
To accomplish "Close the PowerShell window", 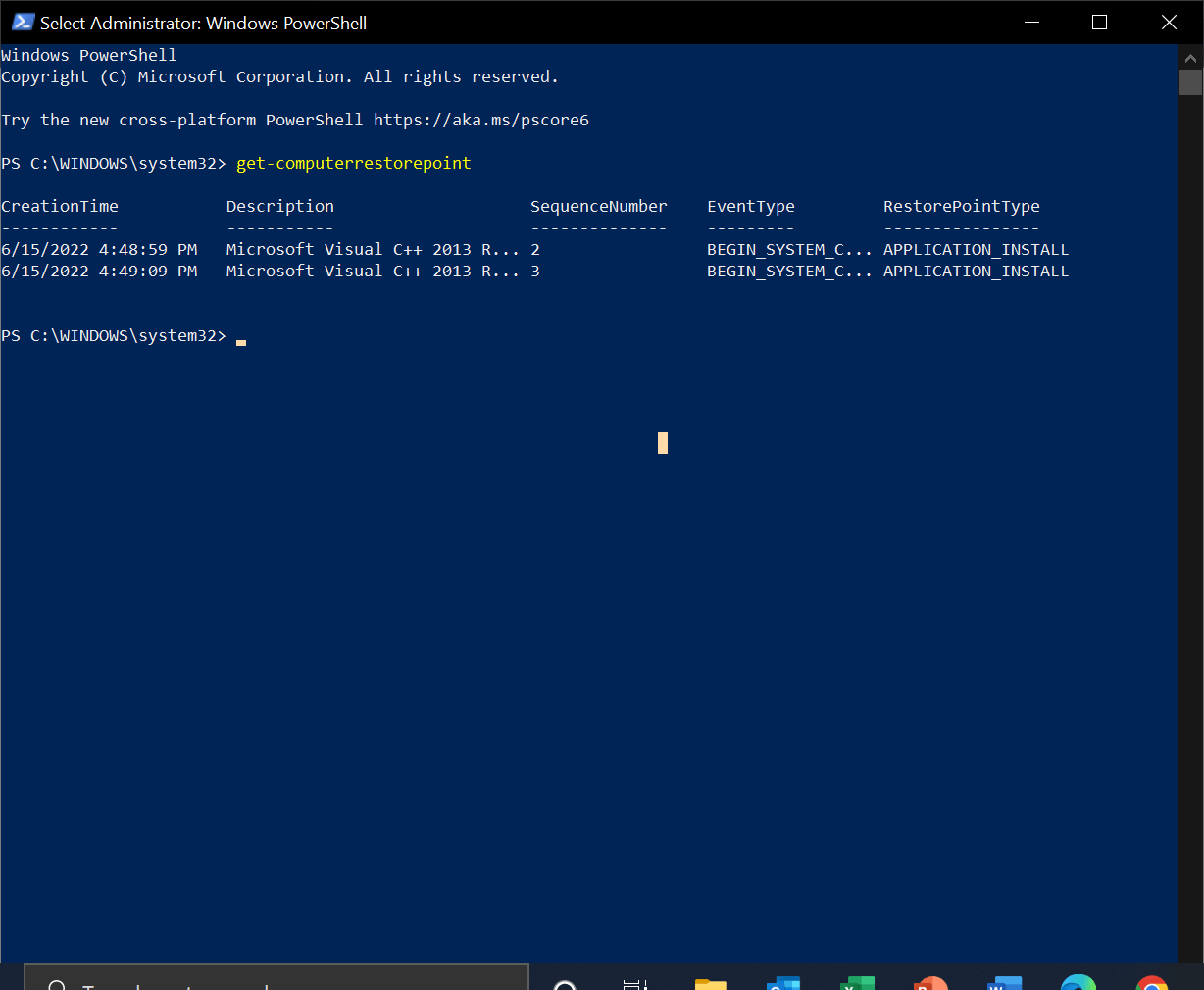I will pyautogui.click(x=1169, y=22).
